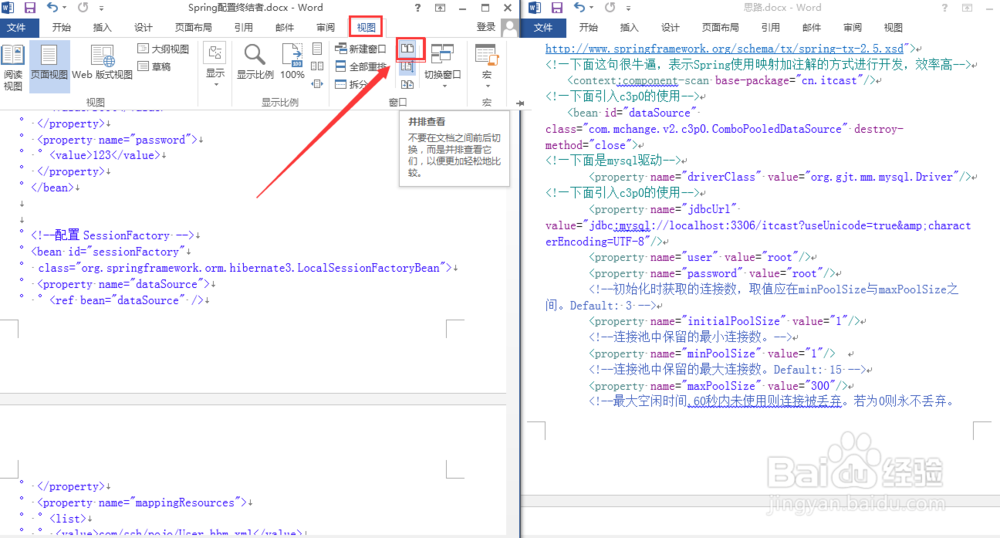Screen dimensions: 1000x538
Task: Undo the last action in the left Word window
Action: (x=51, y=8)
